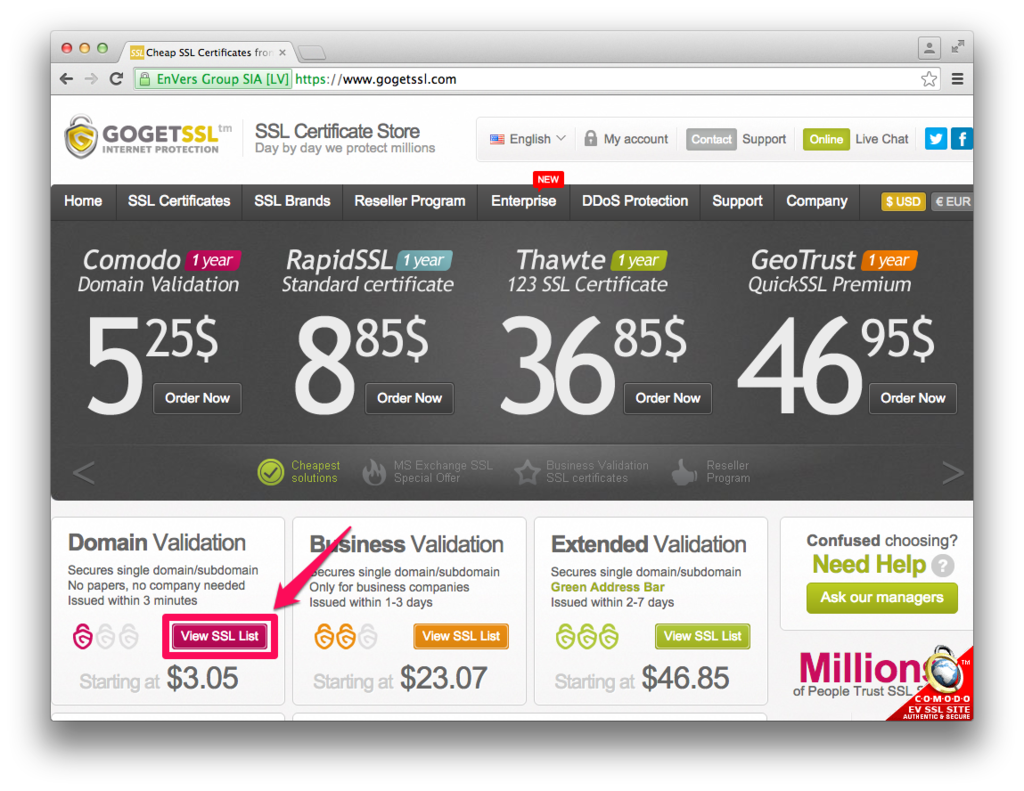
Task: Click the Chrome user profile icon
Action: pos(929,47)
